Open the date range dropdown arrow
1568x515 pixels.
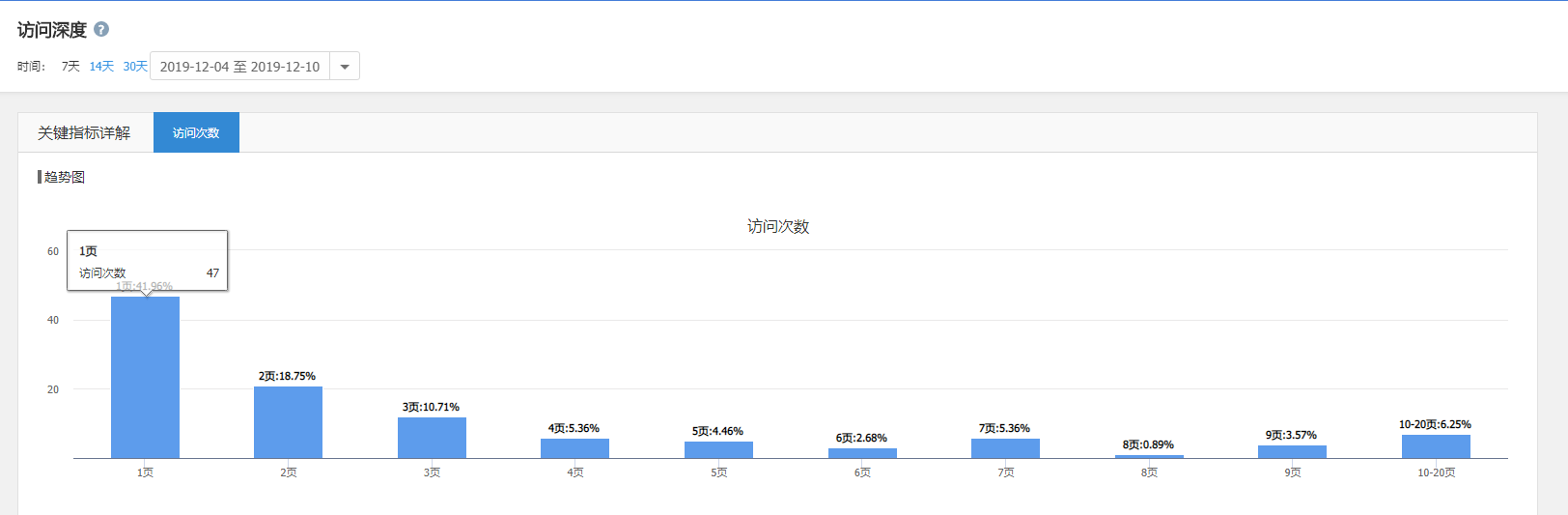click(345, 67)
